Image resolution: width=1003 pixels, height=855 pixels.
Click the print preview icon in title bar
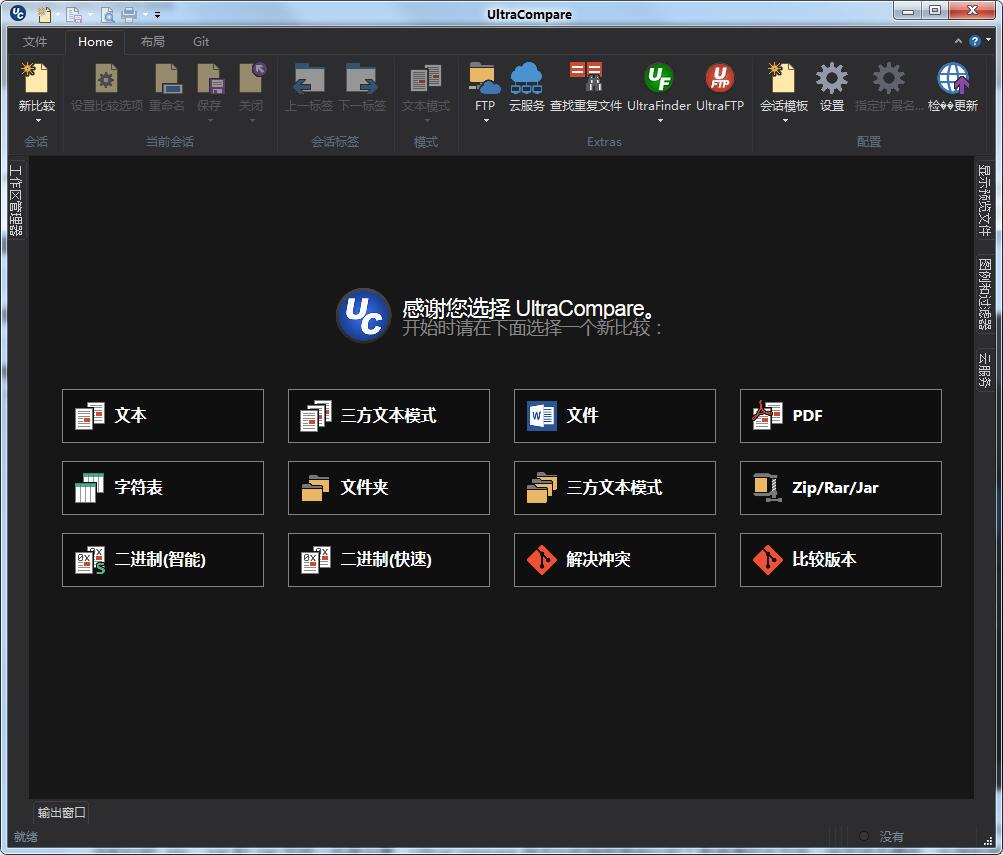107,13
